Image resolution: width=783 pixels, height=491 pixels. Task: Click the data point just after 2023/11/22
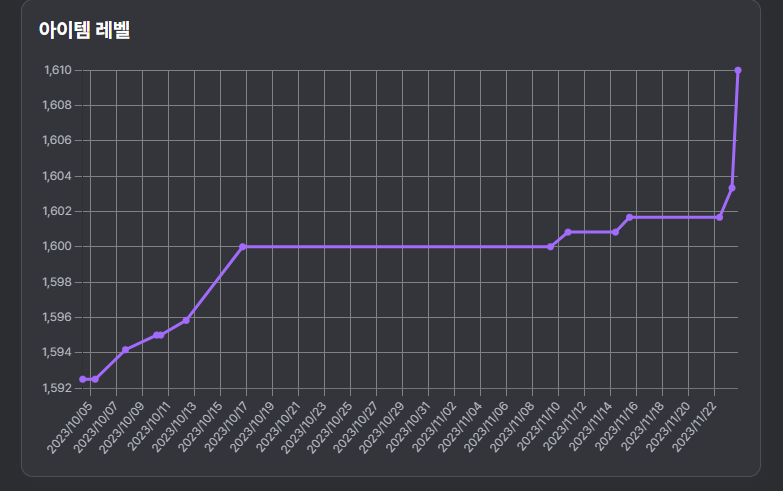[x=720, y=217]
